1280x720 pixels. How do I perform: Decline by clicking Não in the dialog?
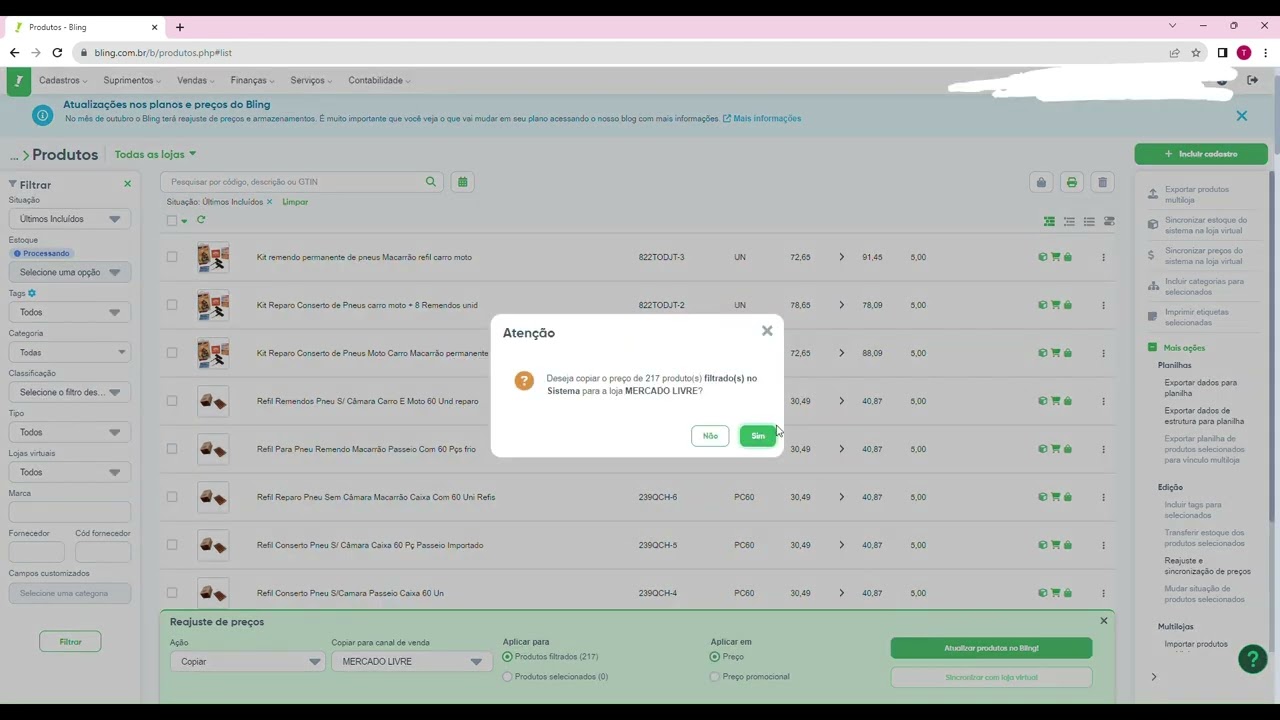tap(710, 436)
